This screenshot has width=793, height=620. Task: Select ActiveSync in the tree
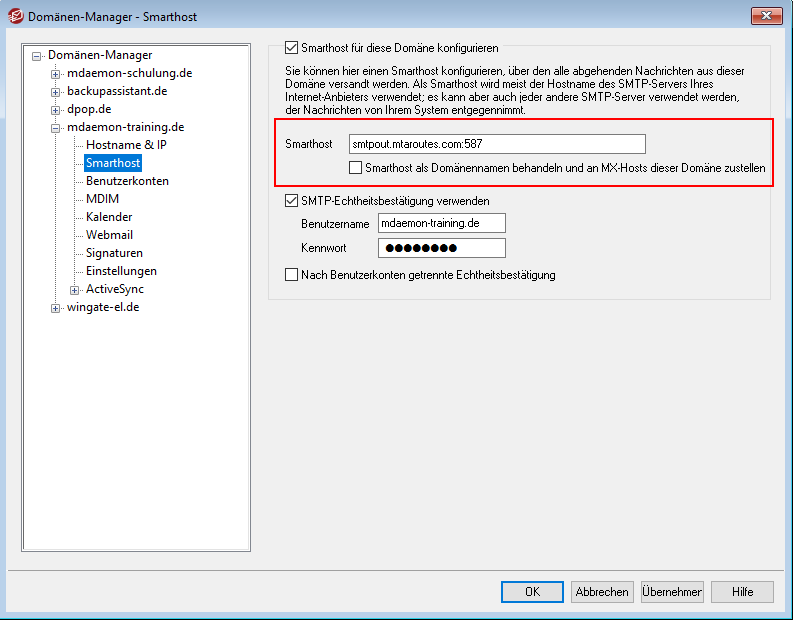[115, 289]
